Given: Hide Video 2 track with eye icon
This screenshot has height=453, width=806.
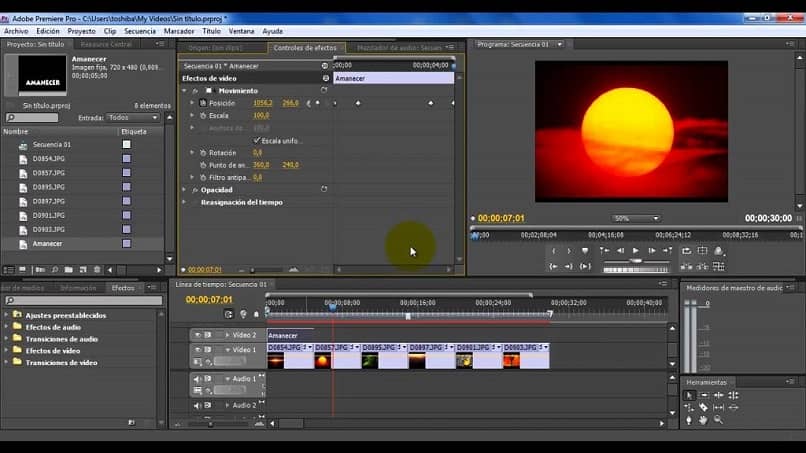Looking at the screenshot, I should 197,335.
